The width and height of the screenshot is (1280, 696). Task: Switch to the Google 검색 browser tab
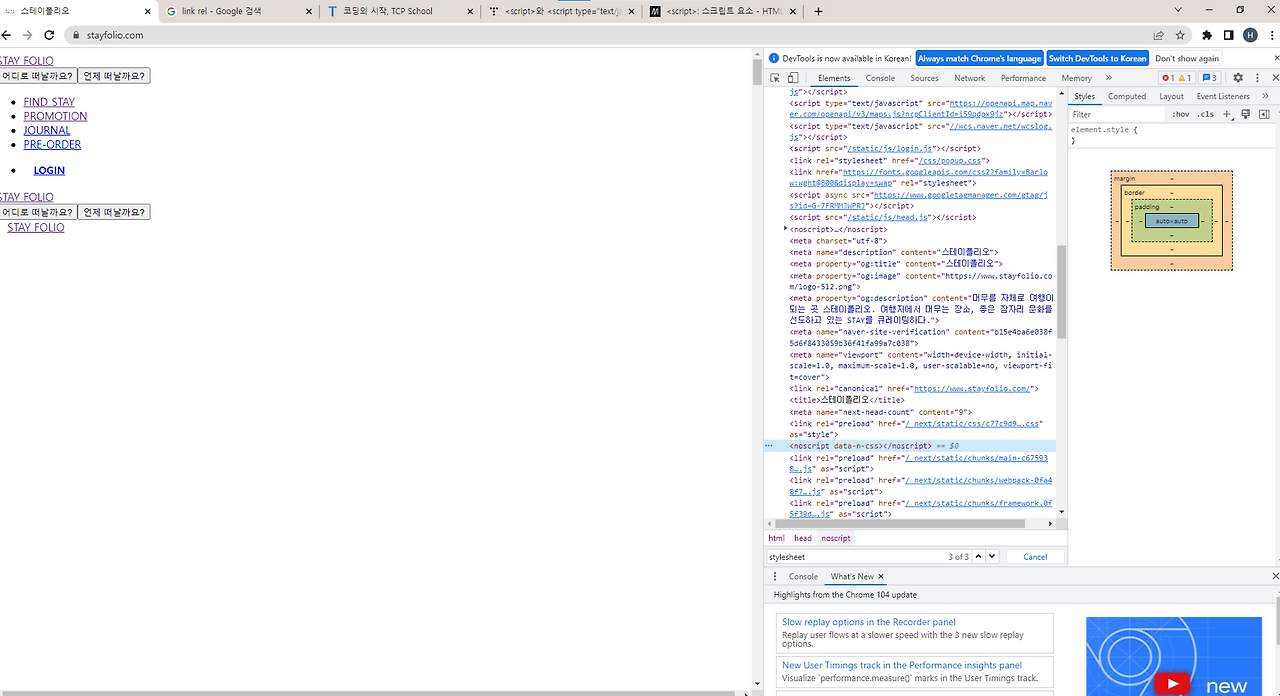239,11
